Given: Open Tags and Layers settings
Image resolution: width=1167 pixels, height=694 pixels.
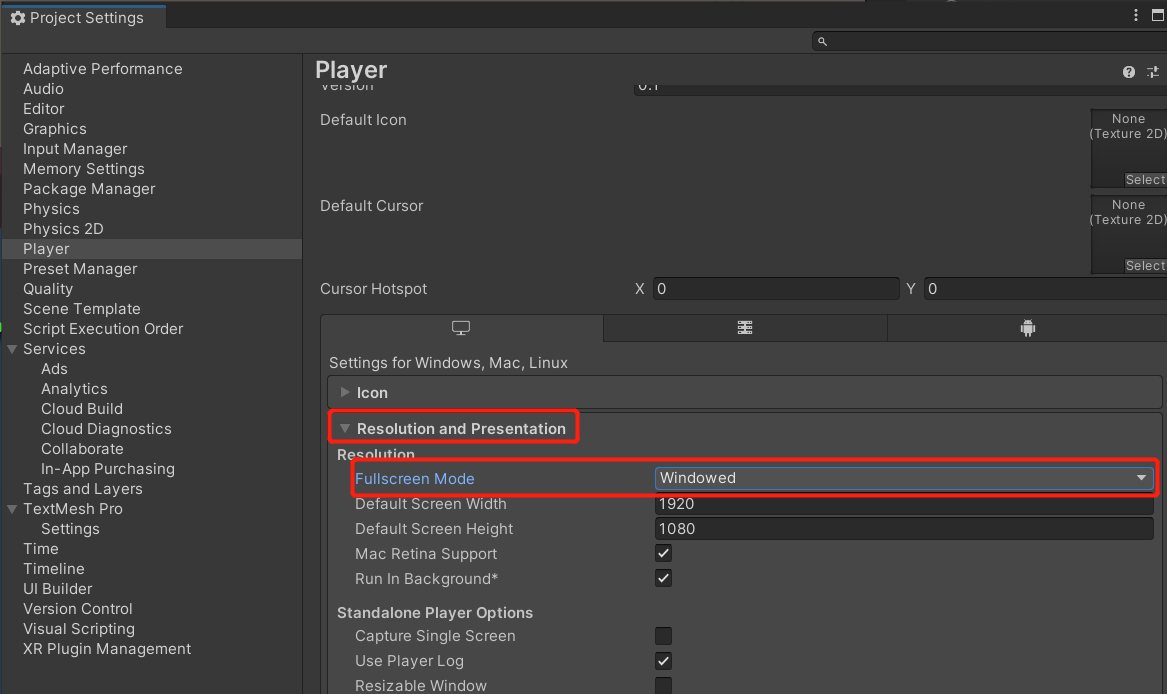Looking at the screenshot, I should pos(83,490).
